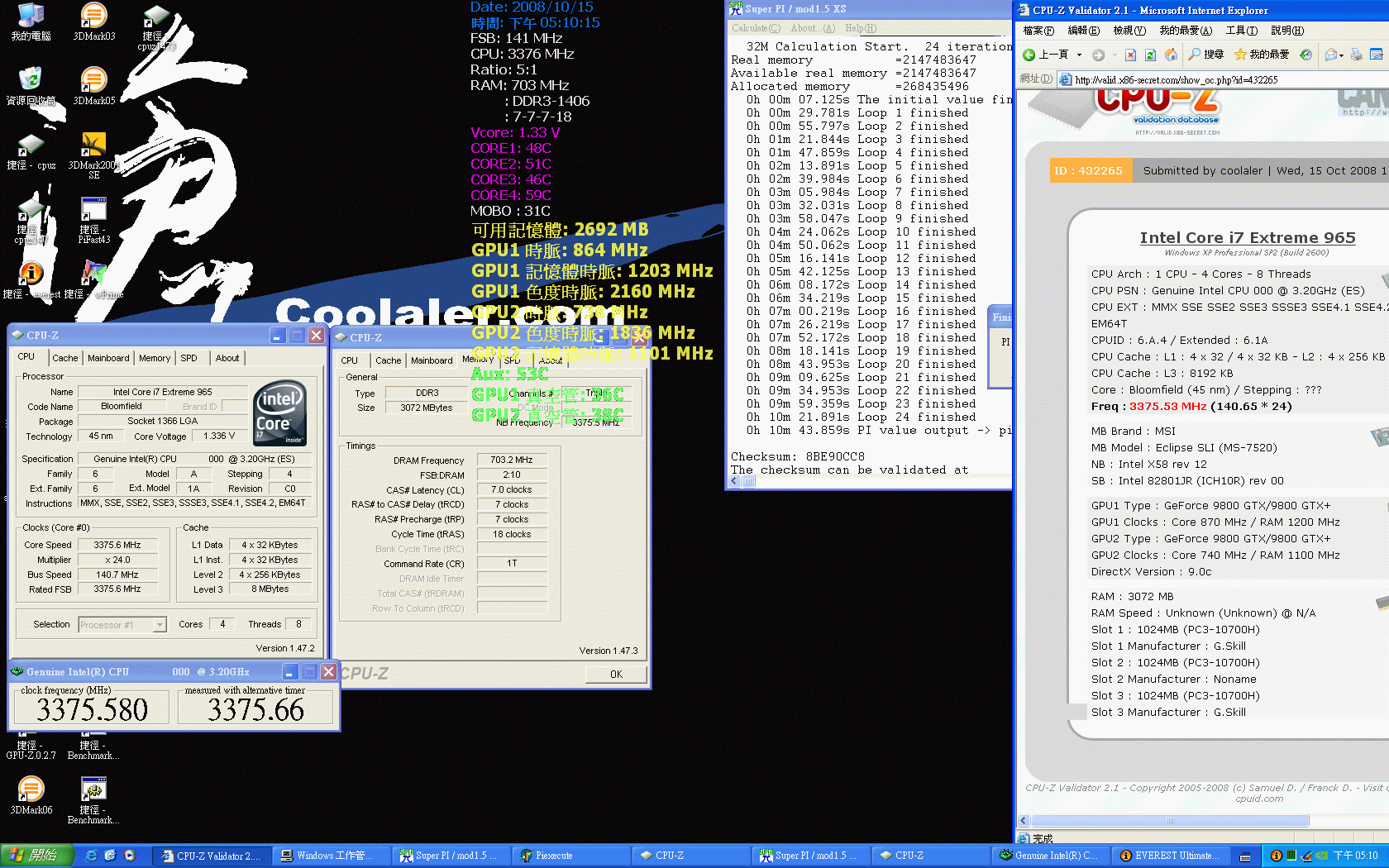This screenshot has width=1389, height=868.
Task: Click the Piexecute taskbar button
Action: point(571,856)
